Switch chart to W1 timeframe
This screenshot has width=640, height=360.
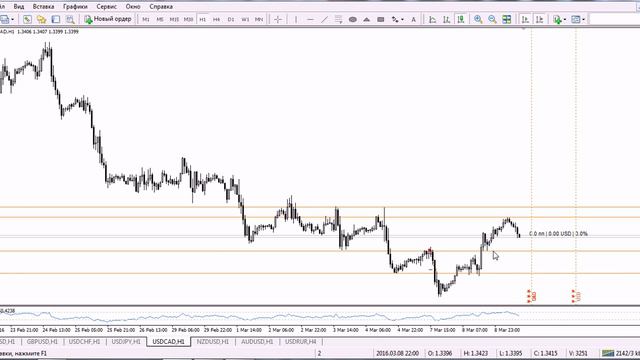(x=245, y=19)
